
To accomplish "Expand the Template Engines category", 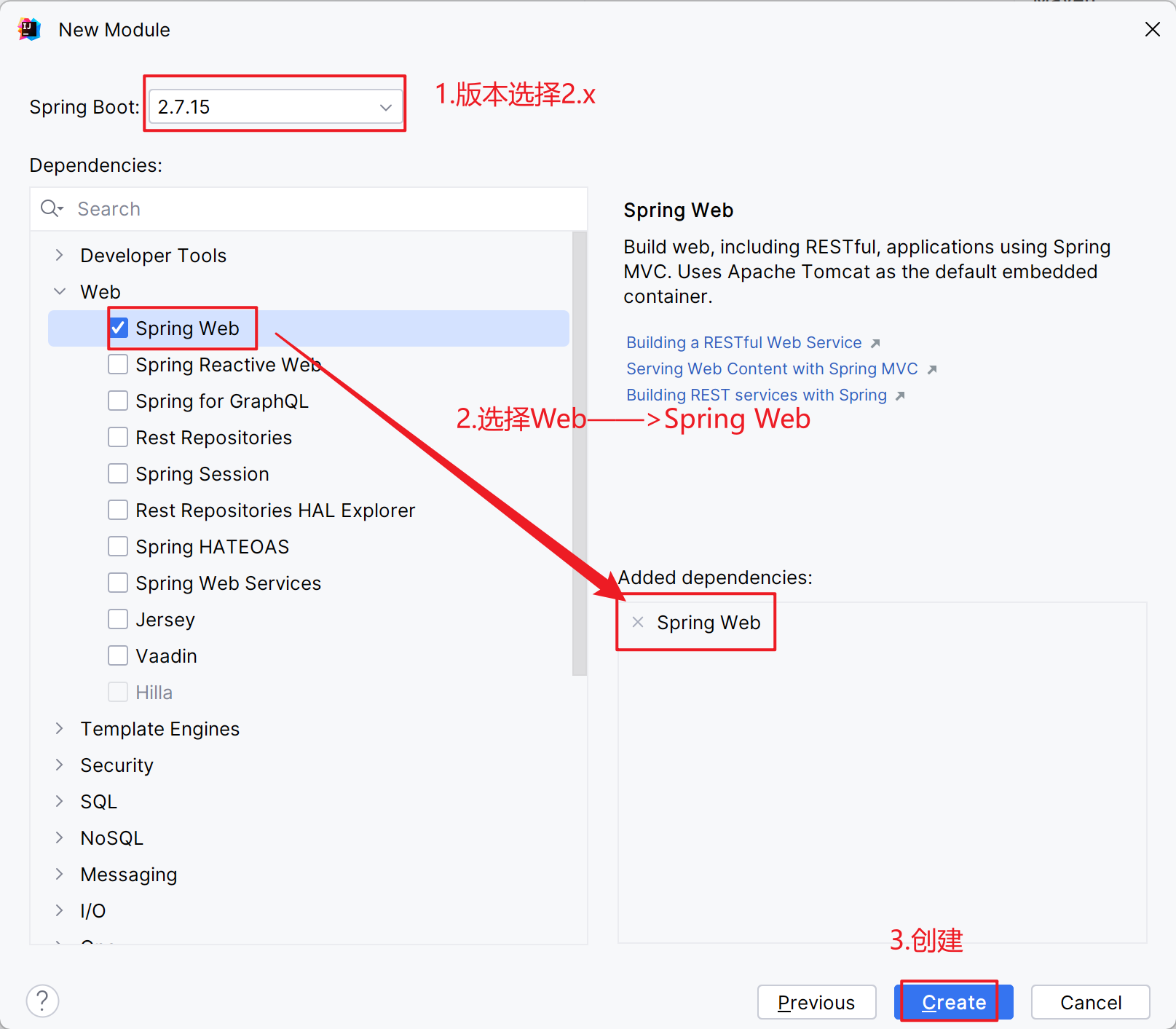I will [60, 728].
